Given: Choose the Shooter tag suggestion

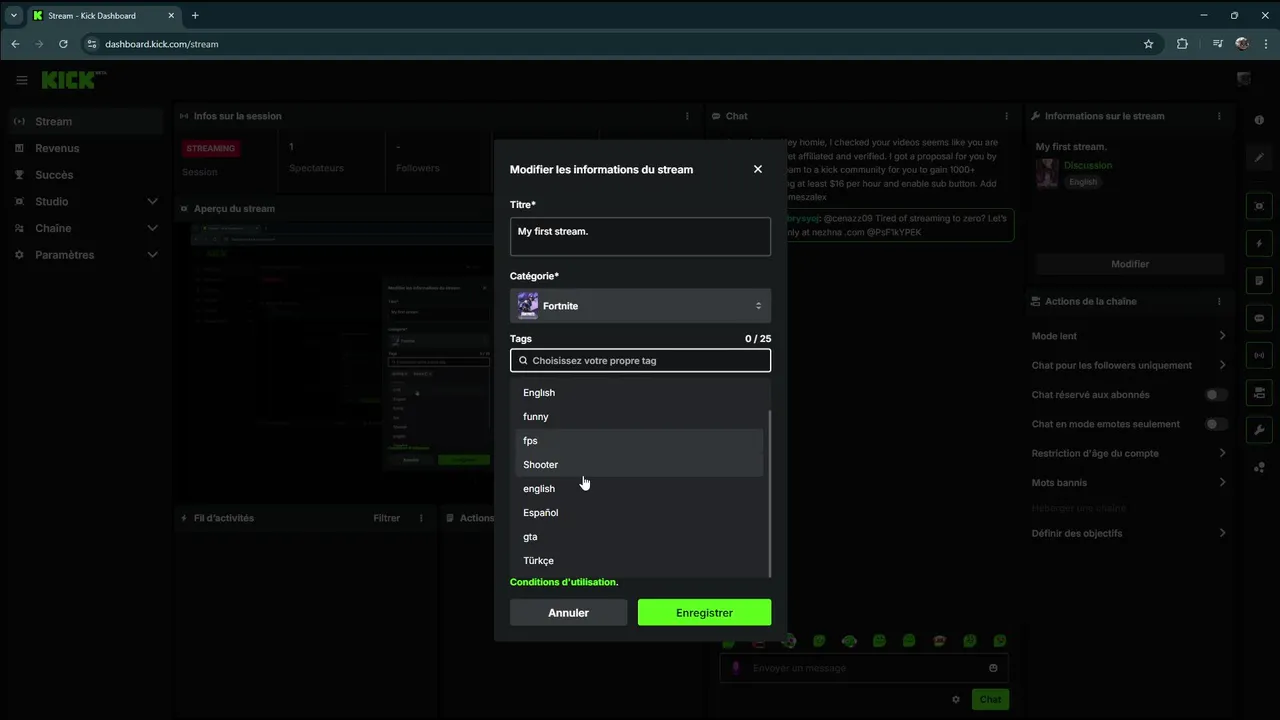Looking at the screenshot, I should point(640,465).
